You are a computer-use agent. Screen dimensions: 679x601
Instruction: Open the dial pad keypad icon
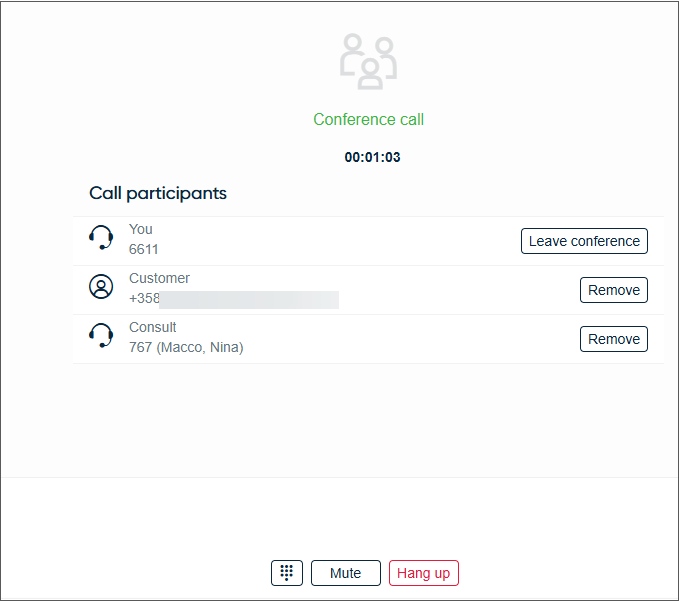point(287,573)
